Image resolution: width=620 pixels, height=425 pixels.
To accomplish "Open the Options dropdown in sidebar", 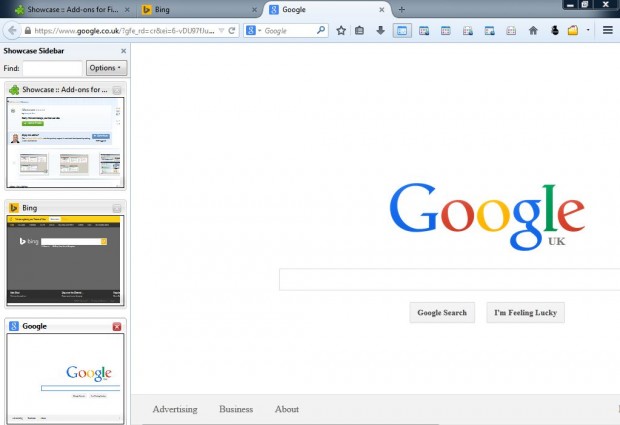I will pyautogui.click(x=106, y=68).
